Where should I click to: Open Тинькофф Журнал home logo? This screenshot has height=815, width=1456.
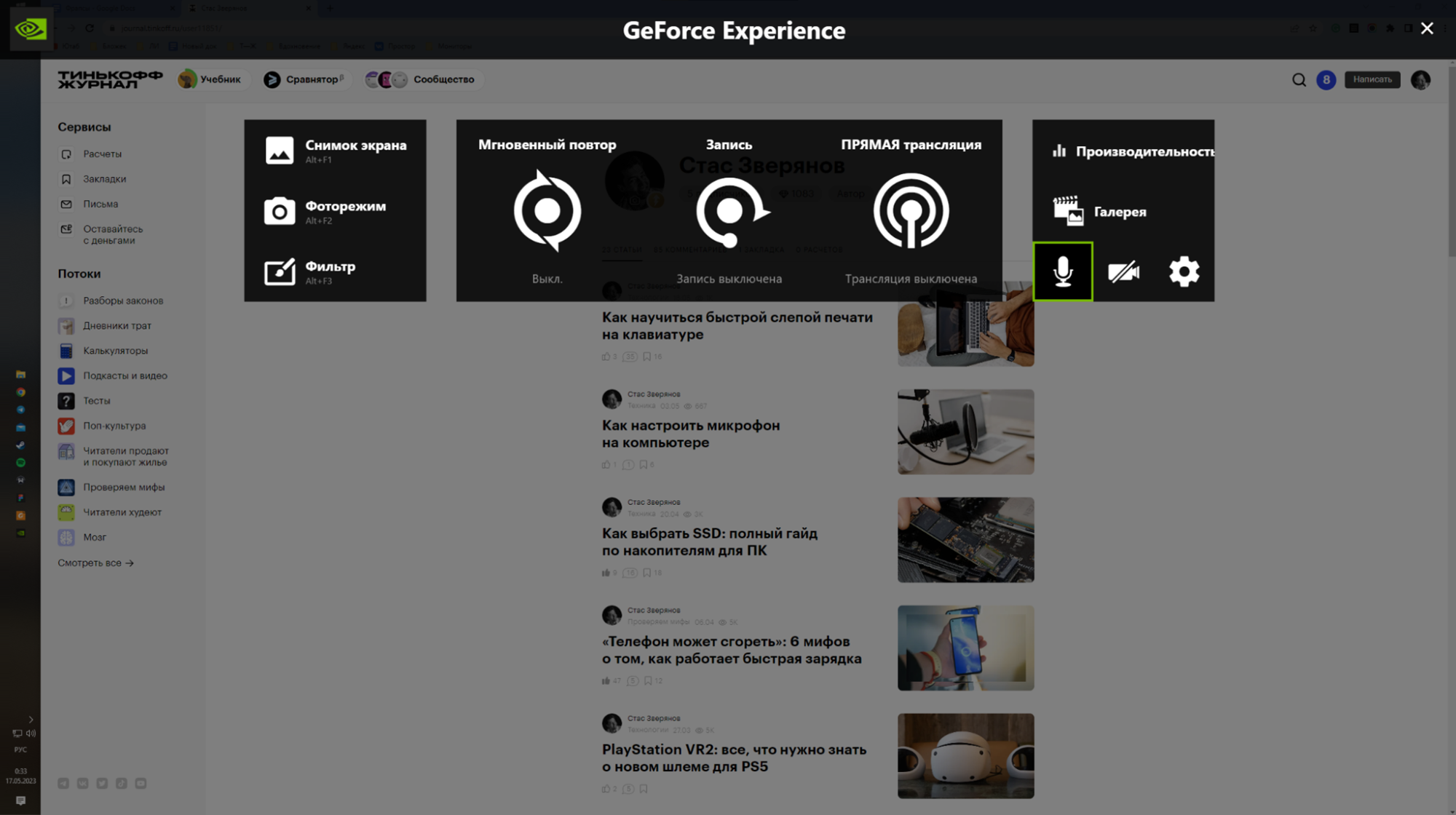click(110, 79)
